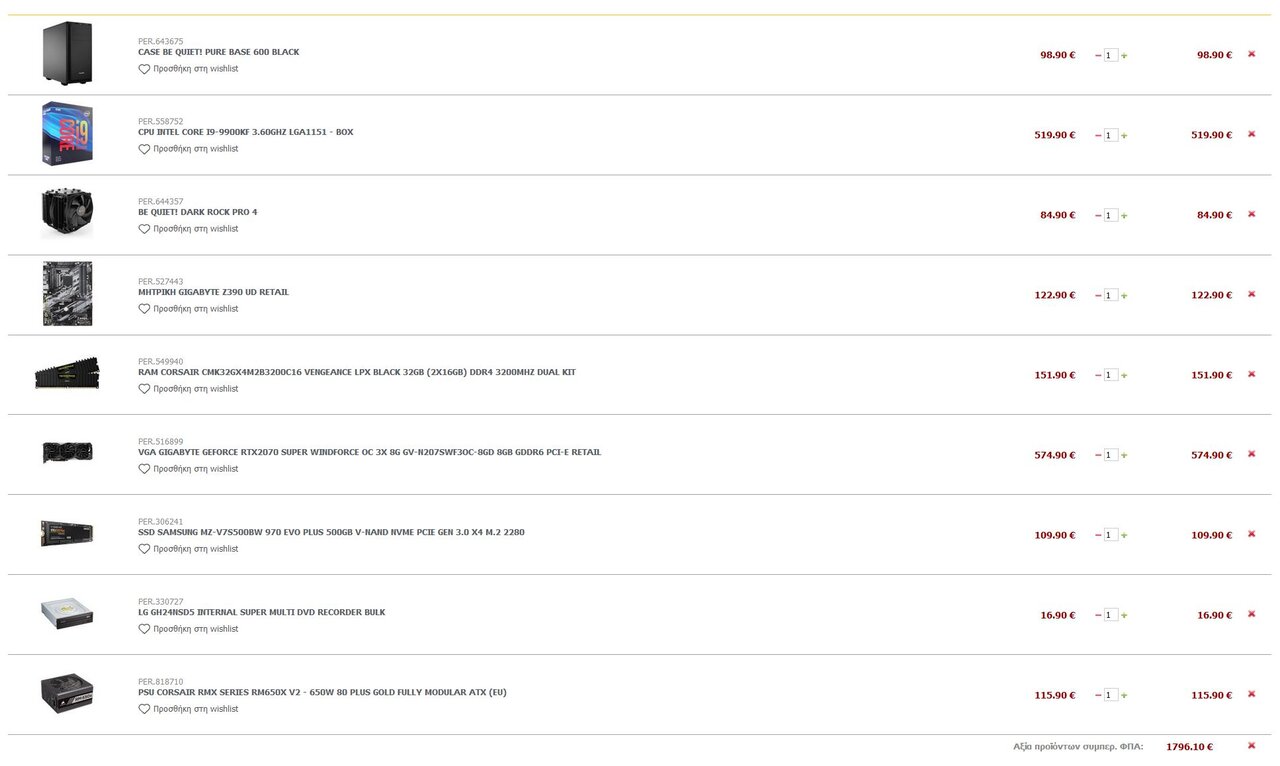Open LG GH24NSD5 DVD RECORDER link

point(261,612)
